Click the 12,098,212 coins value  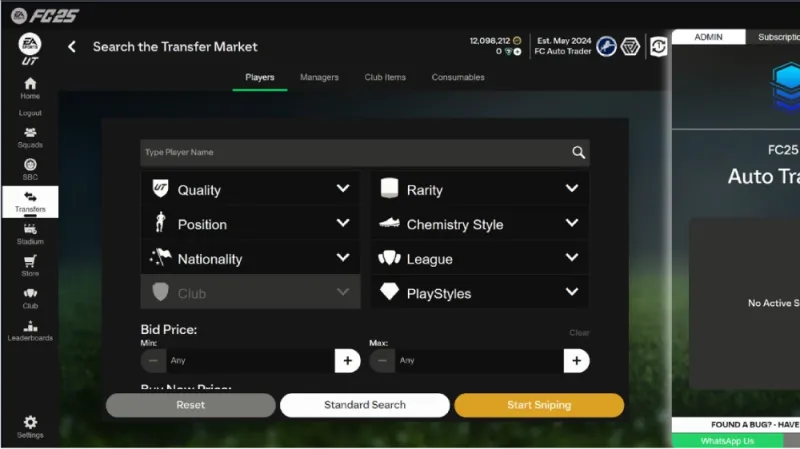pyautogui.click(x=490, y=40)
